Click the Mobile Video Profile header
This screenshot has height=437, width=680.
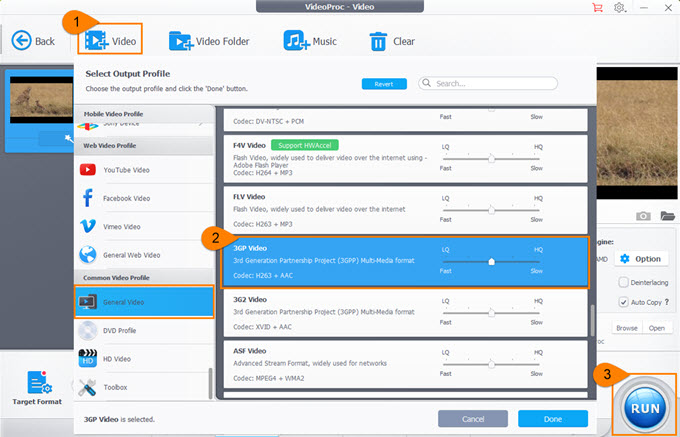[144, 114]
